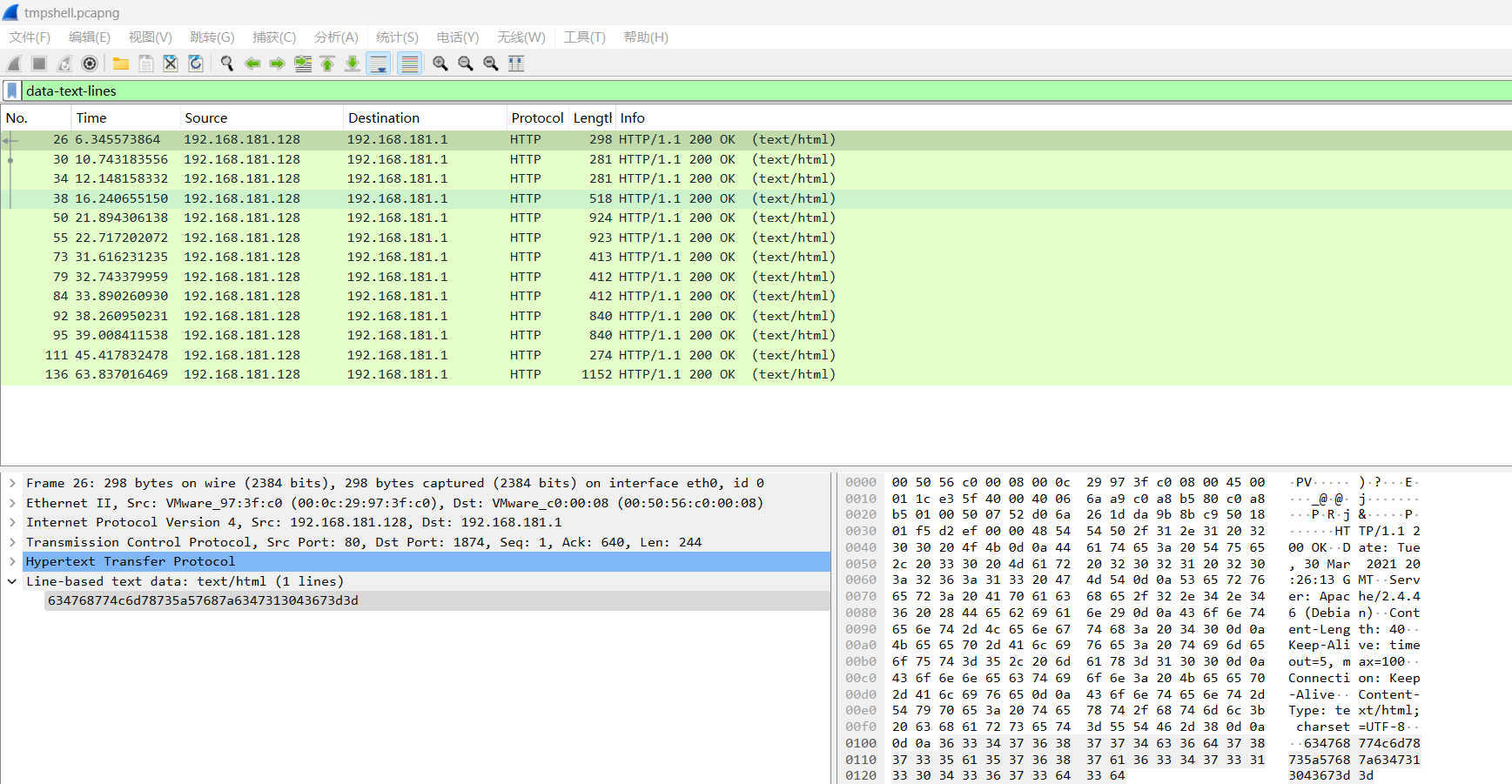This screenshot has width=1512, height=784.
Task: Click the Wireshark fin icon in the title bar
Action: coord(10,12)
